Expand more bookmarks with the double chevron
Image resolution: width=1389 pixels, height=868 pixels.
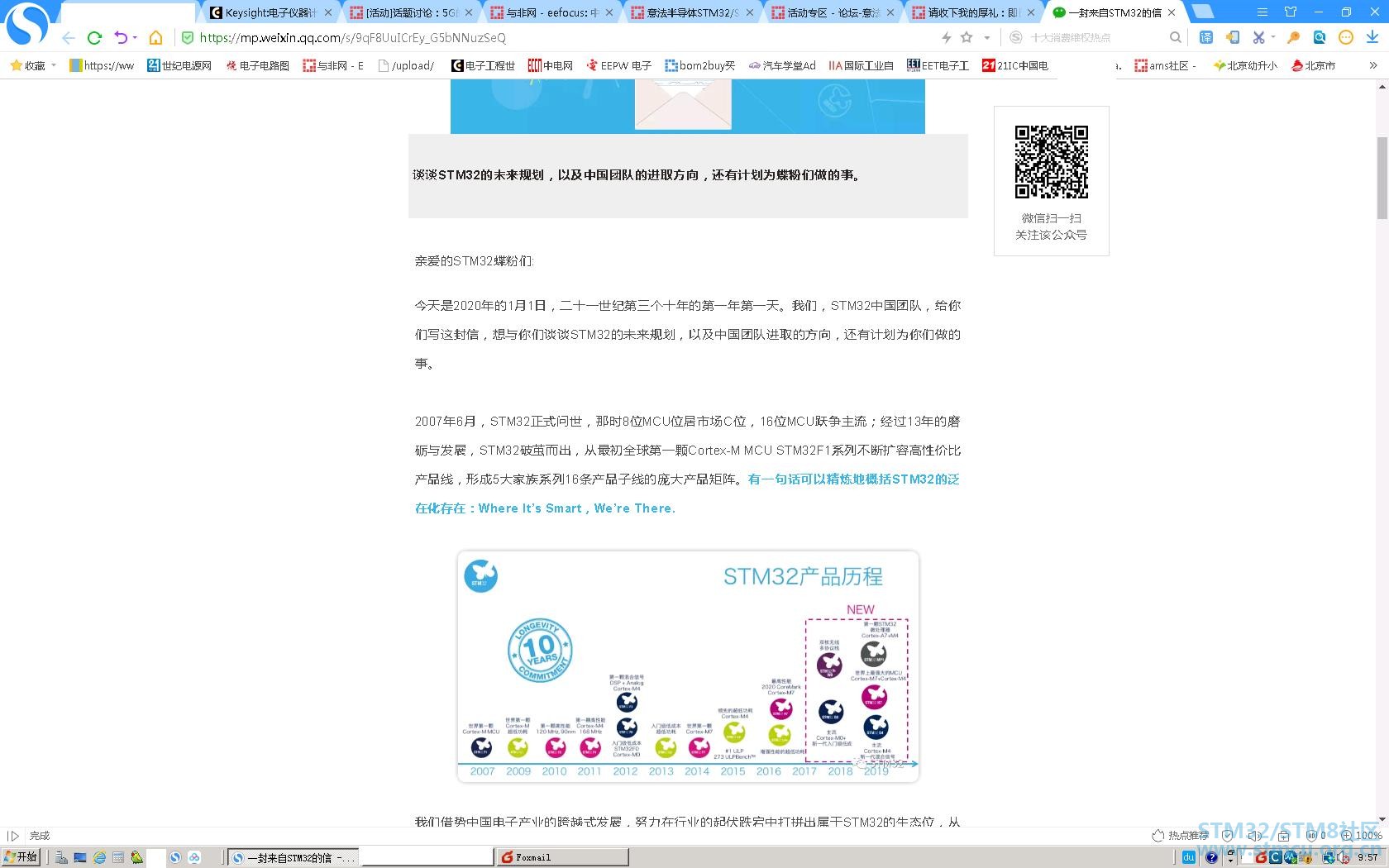point(1373,65)
